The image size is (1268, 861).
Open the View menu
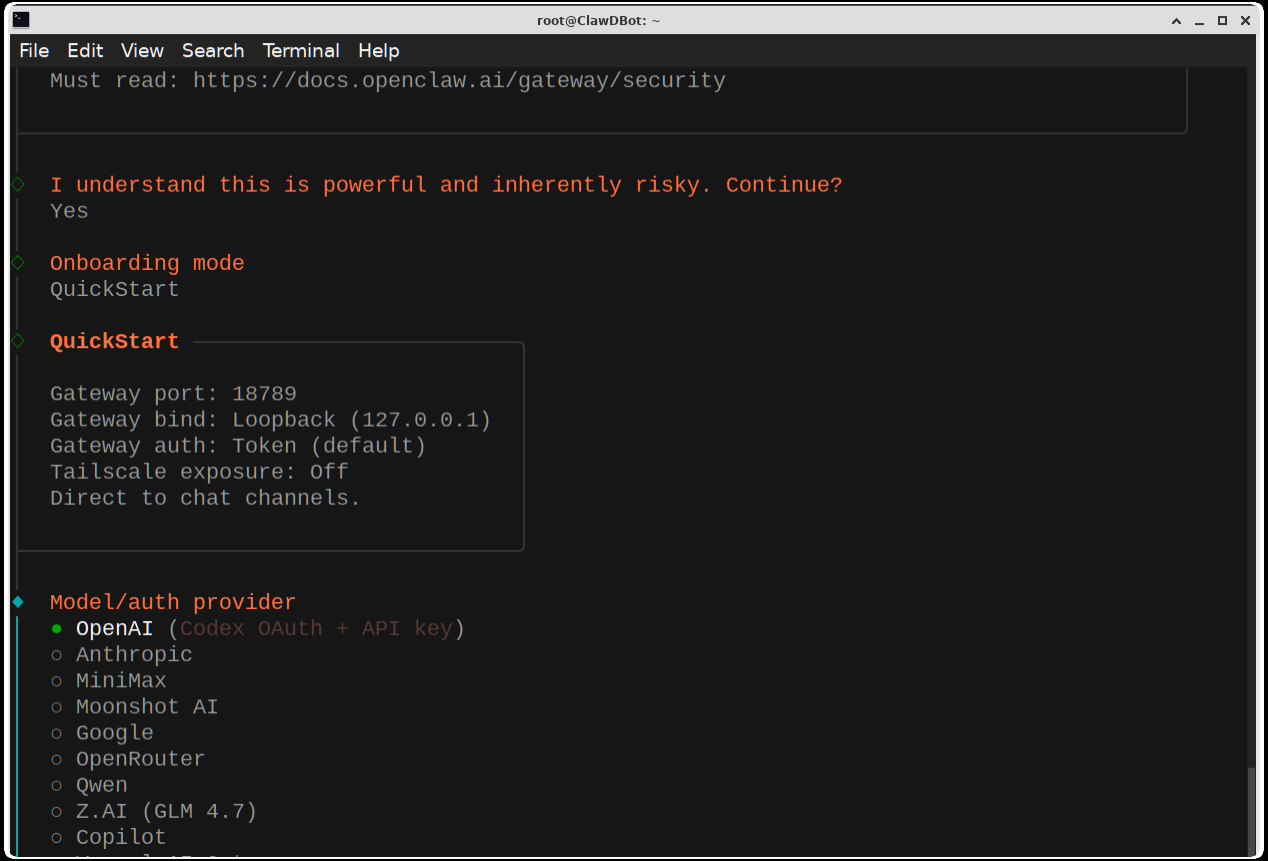tap(142, 50)
